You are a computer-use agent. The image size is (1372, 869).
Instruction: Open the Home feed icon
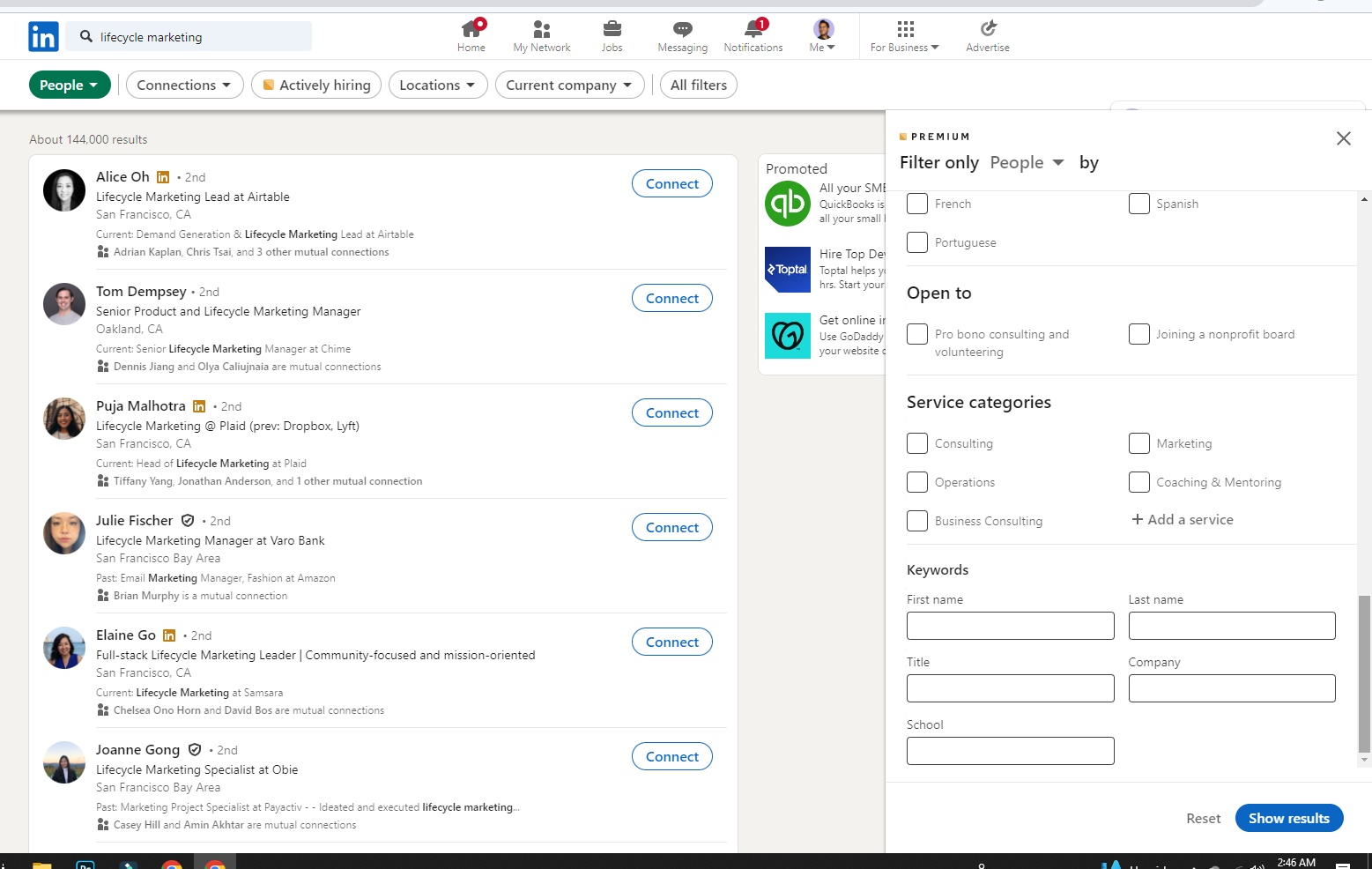tap(471, 29)
